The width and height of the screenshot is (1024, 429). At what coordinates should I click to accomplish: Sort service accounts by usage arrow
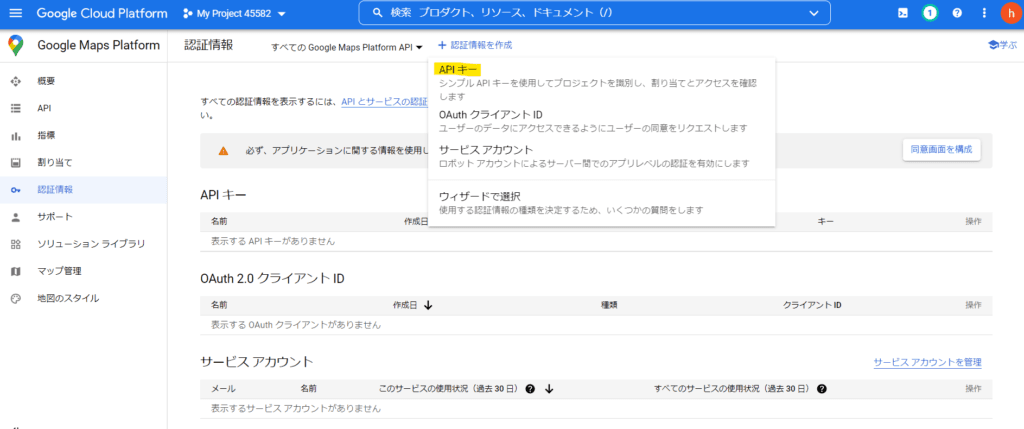(x=549, y=389)
